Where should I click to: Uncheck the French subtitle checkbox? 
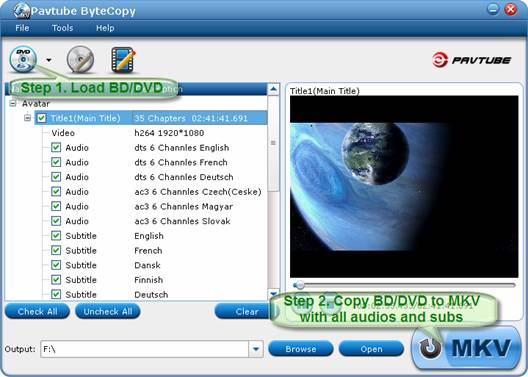[56, 250]
